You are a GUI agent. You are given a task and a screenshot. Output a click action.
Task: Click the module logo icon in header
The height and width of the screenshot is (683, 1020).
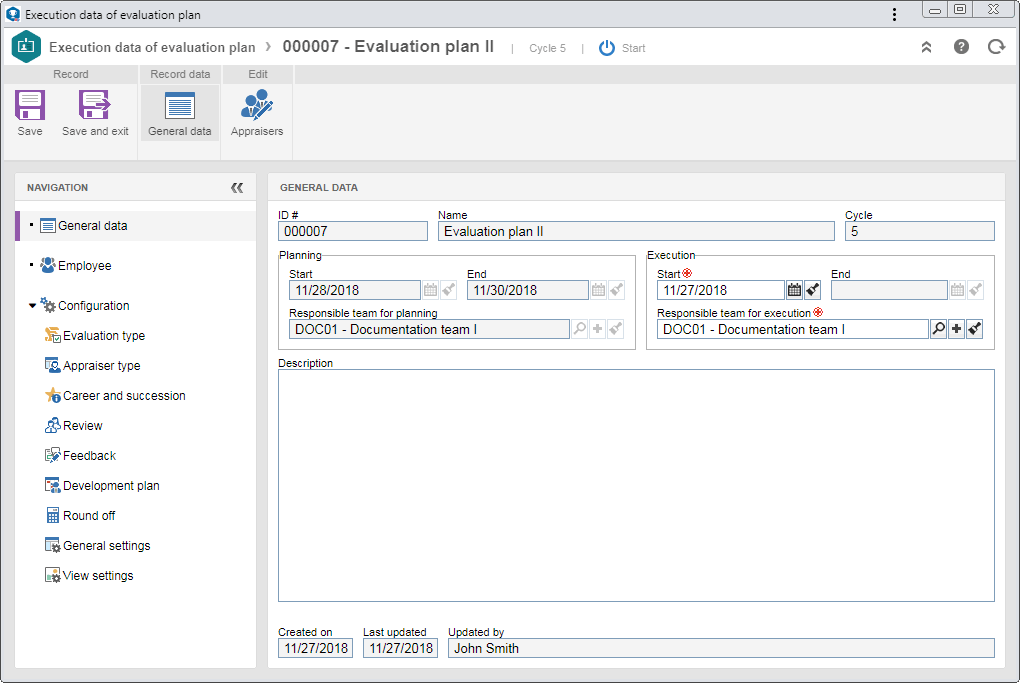point(26,47)
